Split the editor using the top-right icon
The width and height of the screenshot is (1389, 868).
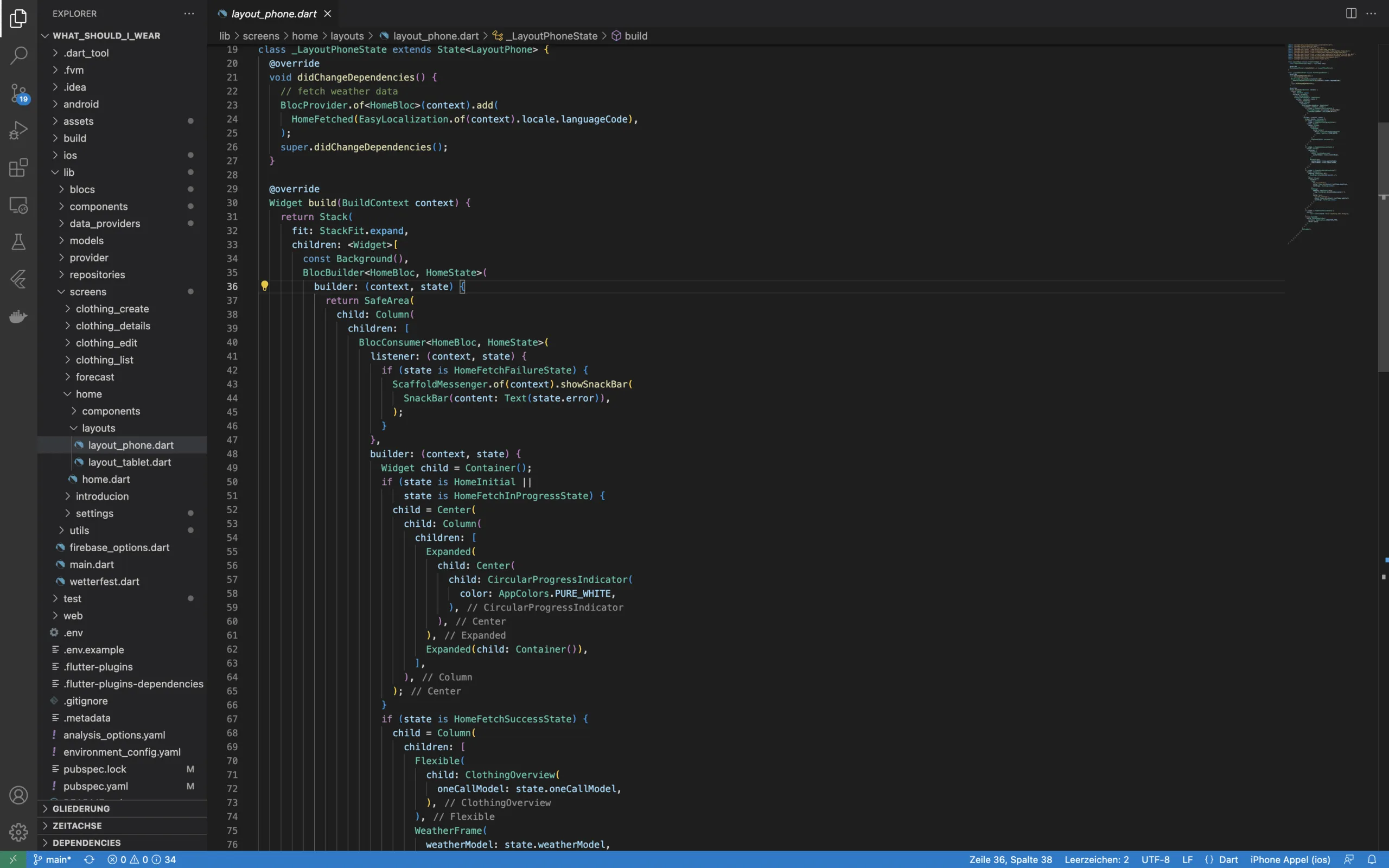pos(1349,12)
